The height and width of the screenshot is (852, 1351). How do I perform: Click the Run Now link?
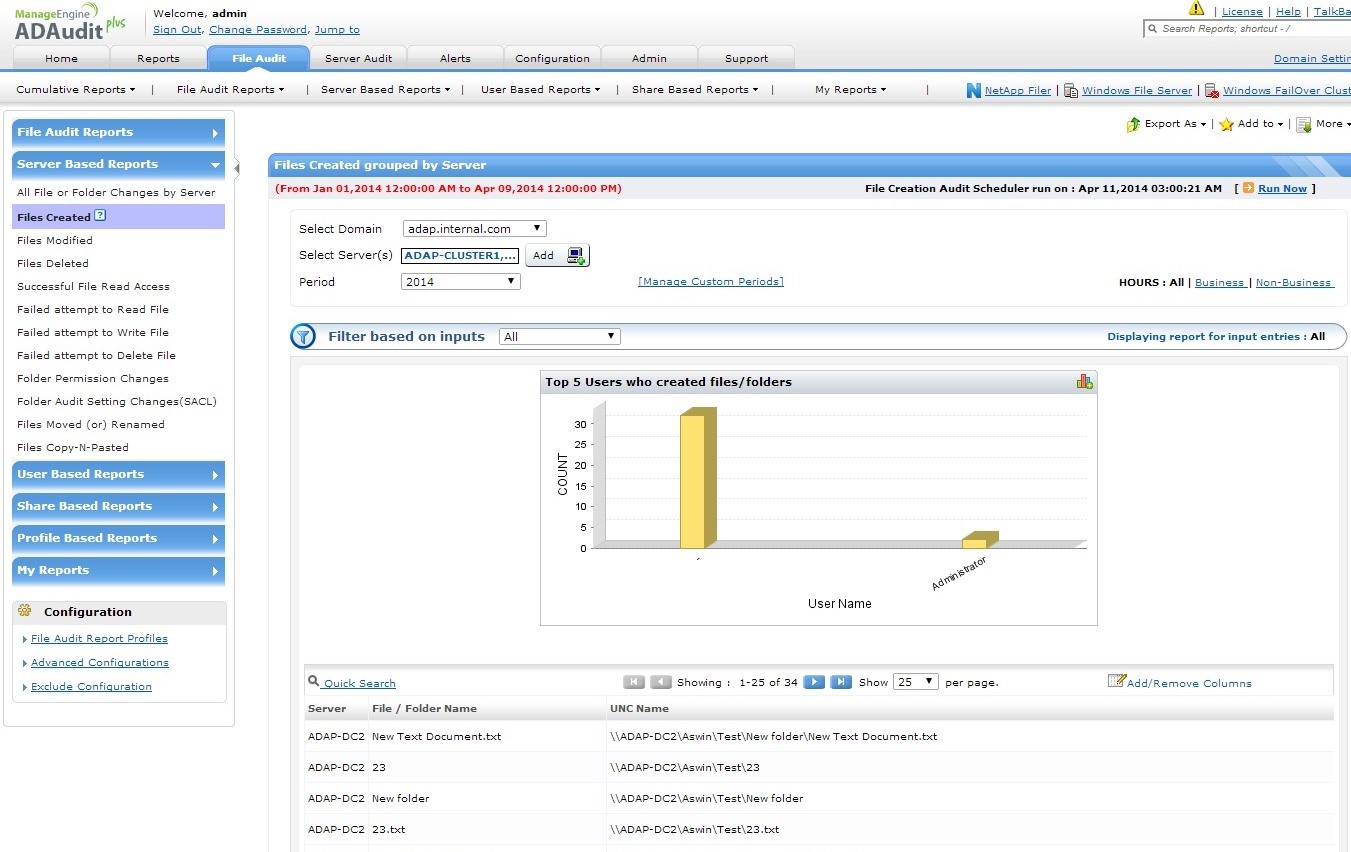[1282, 188]
